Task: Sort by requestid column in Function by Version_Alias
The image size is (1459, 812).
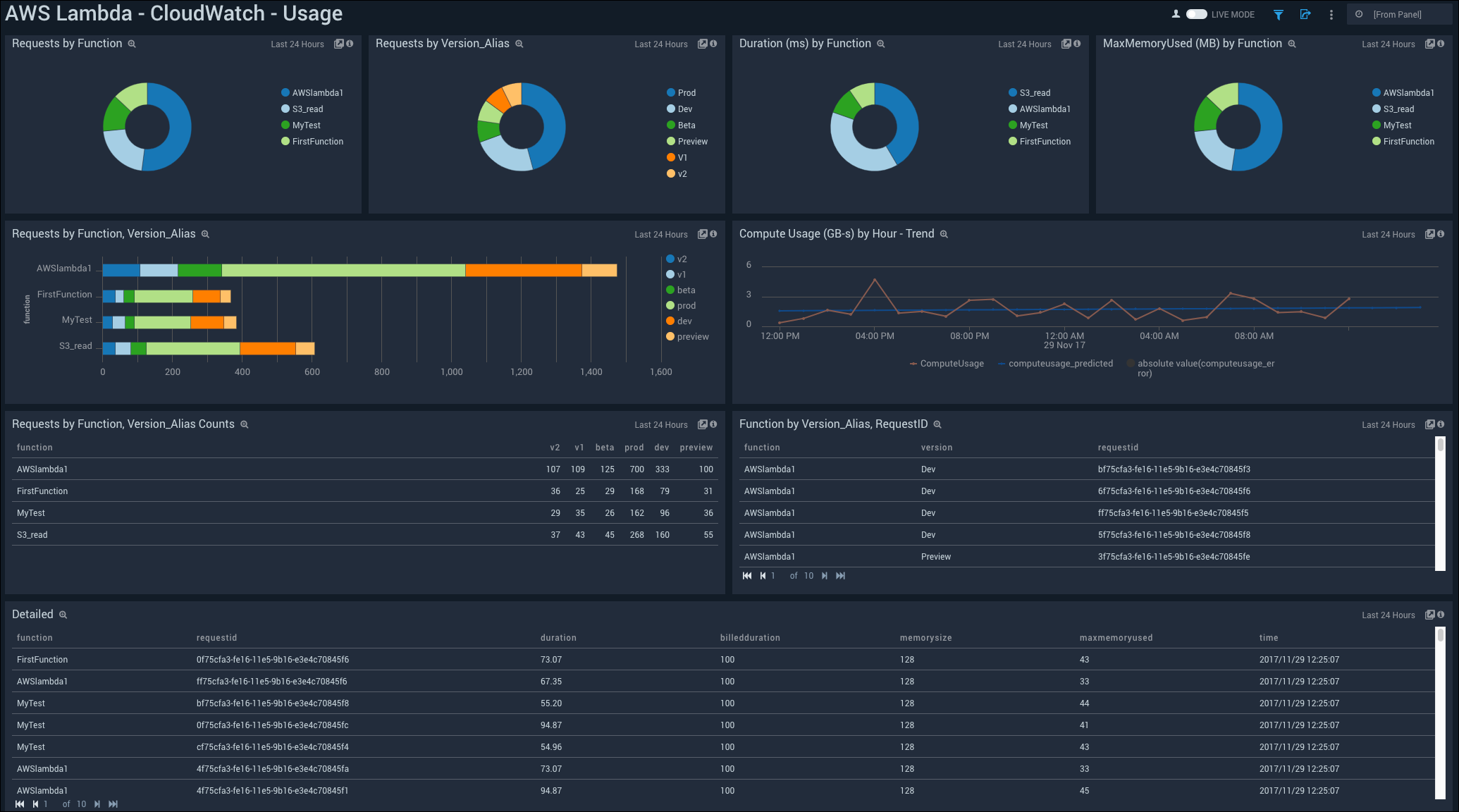Action: point(1118,448)
